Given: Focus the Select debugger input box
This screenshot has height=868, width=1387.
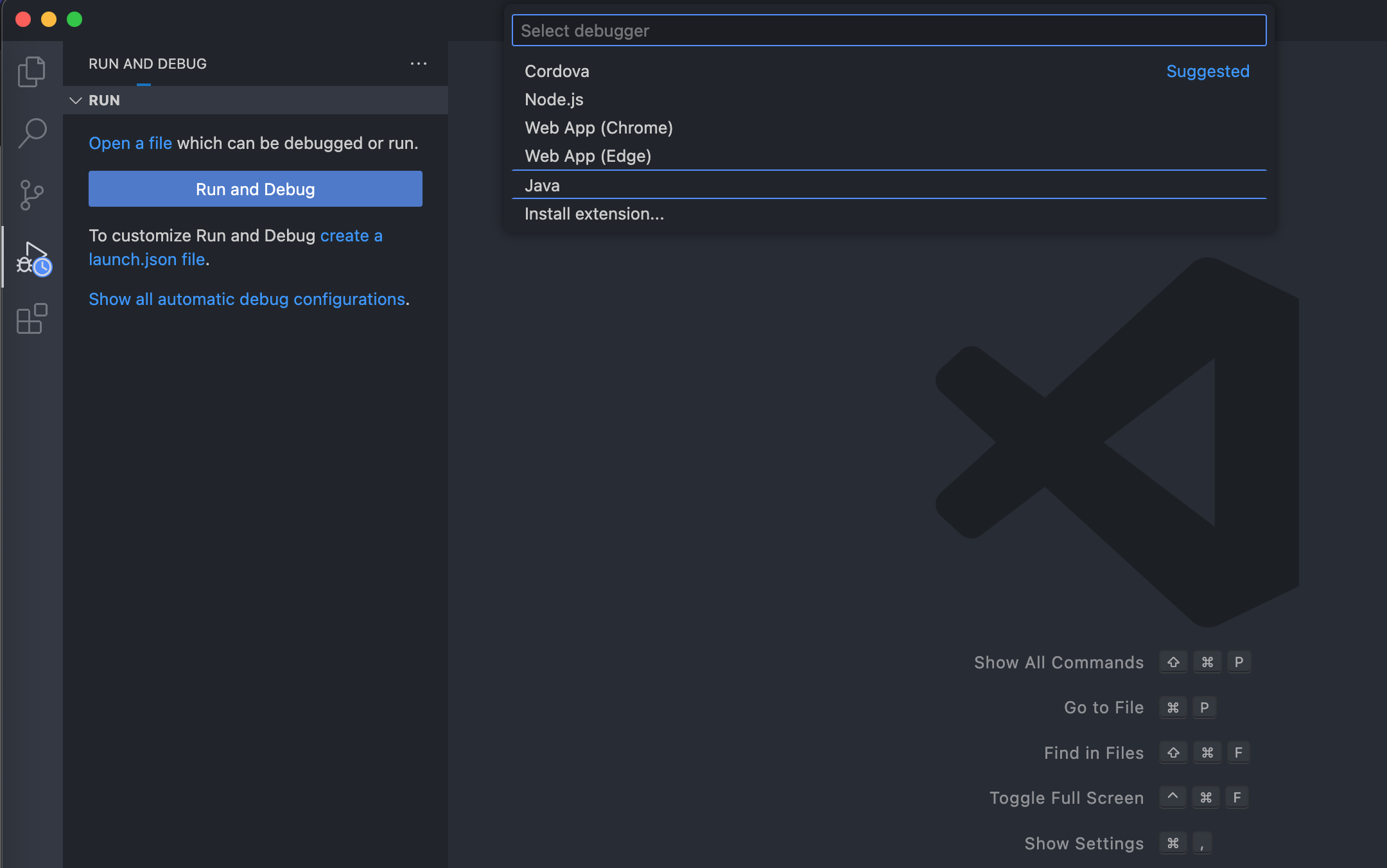Looking at the screenshot, I should pyautogui.click(x=889, y=30).
